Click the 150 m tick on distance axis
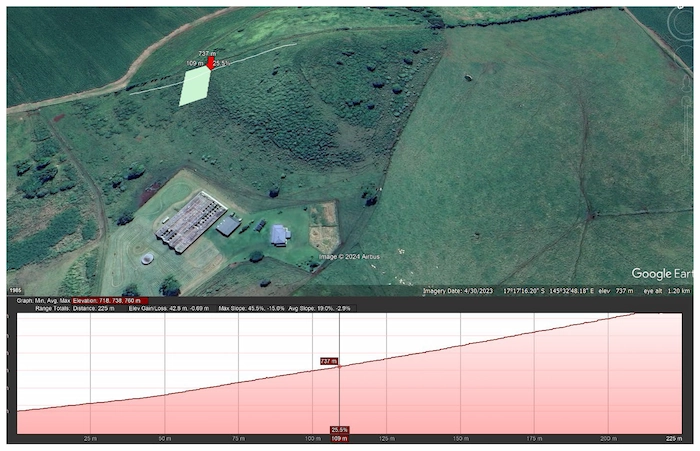This screenshot has width=700, height=451. pyautogui.click(x=460, y=438)
